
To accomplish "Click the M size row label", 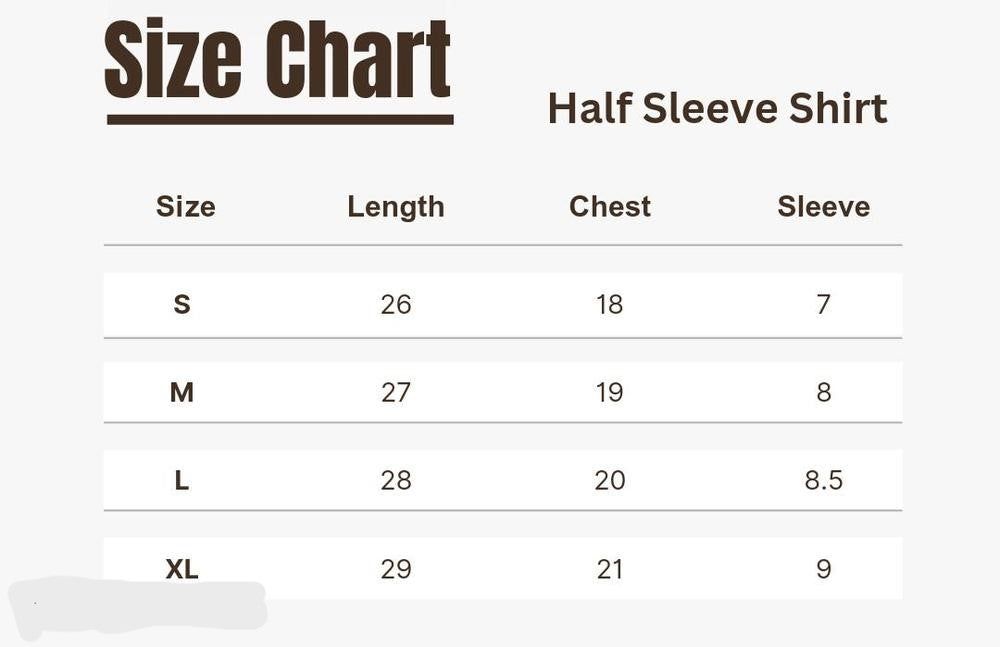I will click(x=182, y=393).
